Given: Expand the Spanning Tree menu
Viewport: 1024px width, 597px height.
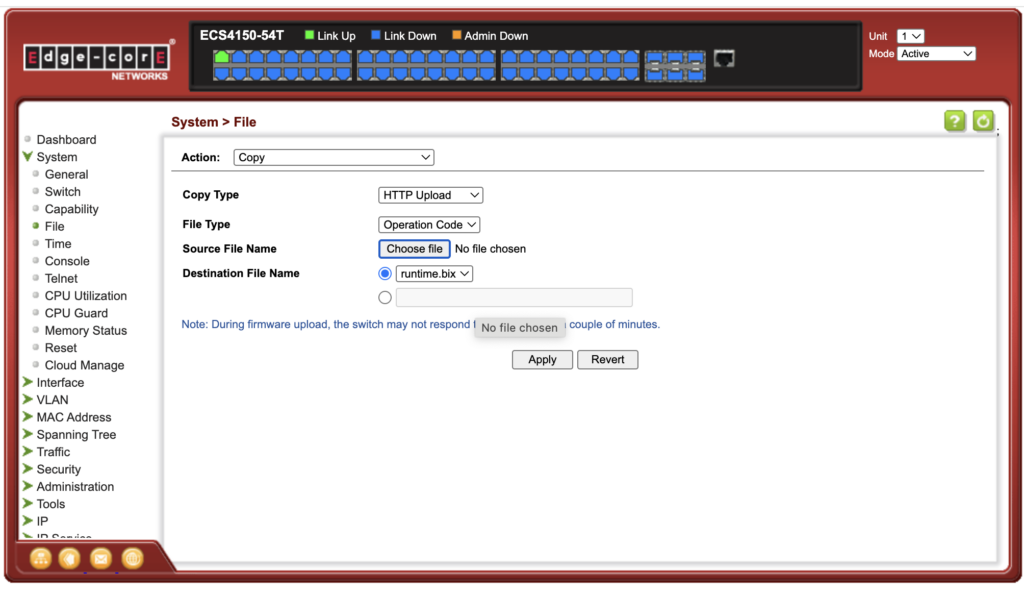Looking at the screenshot, I should point(76,435).
